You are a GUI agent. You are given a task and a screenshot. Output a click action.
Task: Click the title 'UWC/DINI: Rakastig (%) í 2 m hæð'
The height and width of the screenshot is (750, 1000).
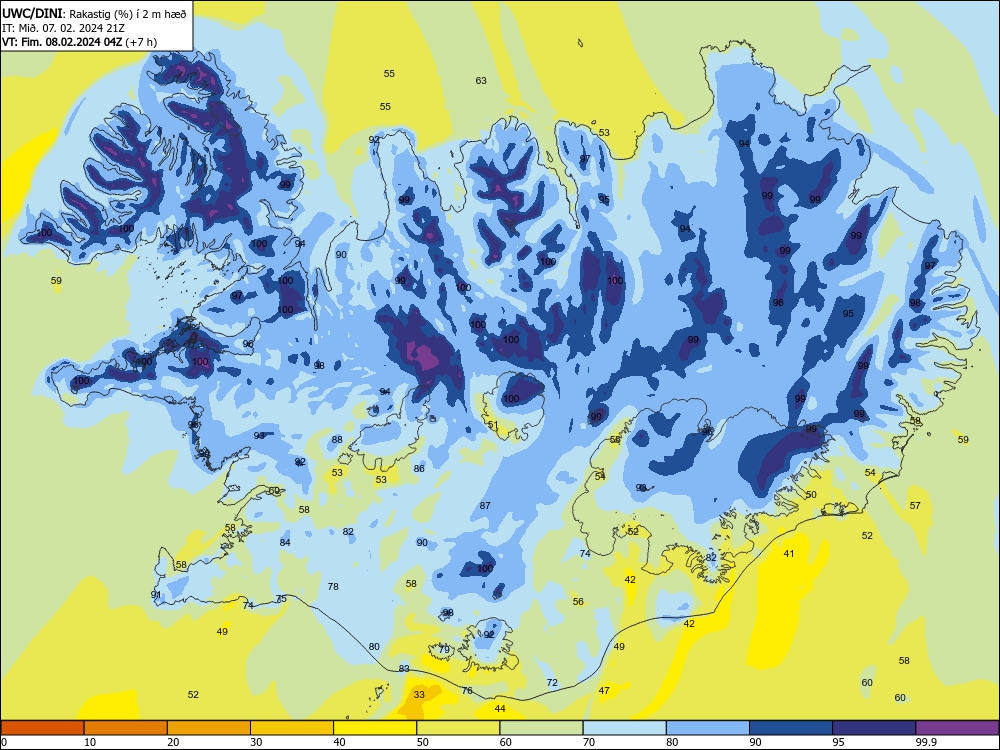(94, 14)
